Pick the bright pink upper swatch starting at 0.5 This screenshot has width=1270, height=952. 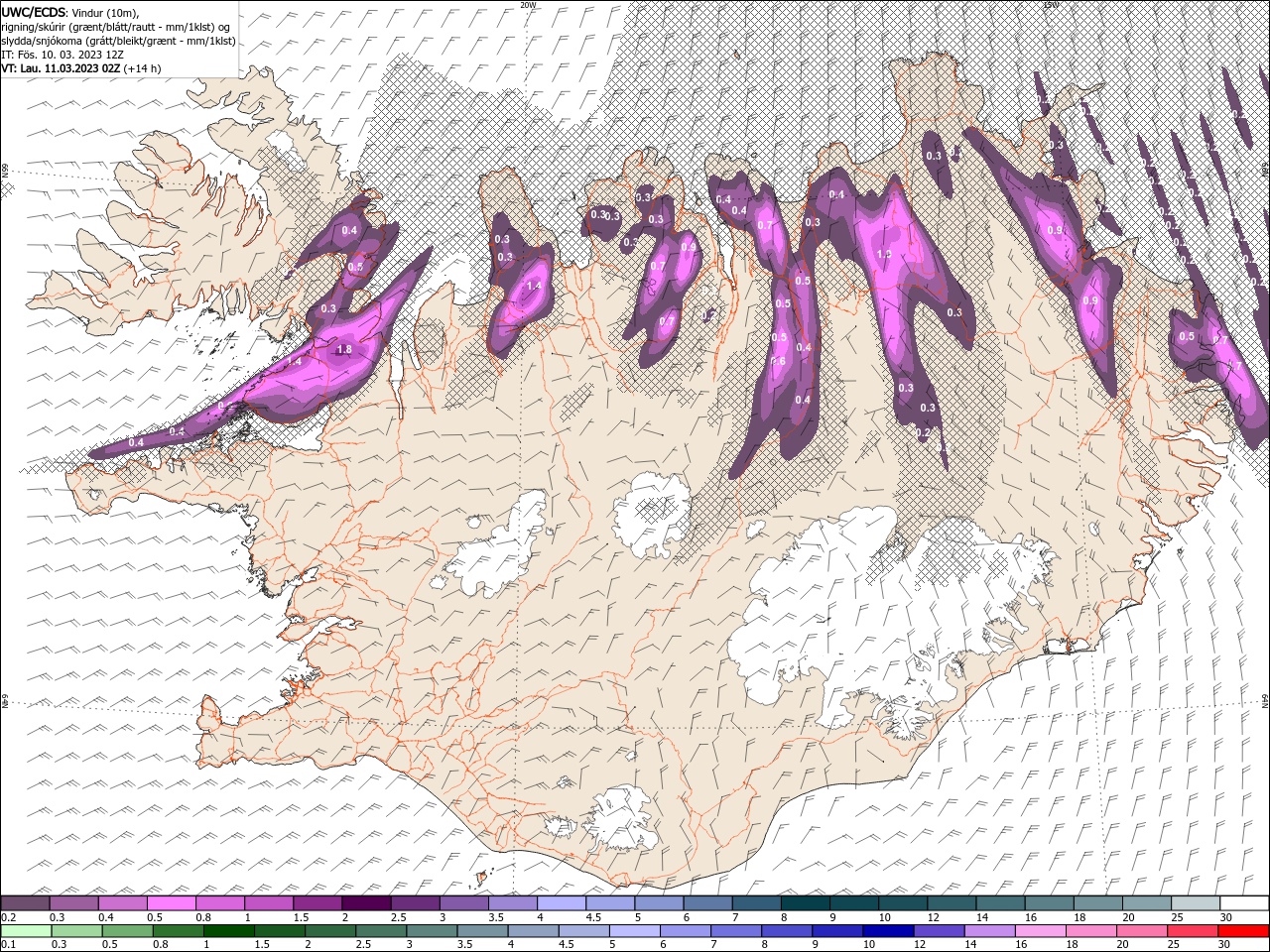[x=172, y=903]
